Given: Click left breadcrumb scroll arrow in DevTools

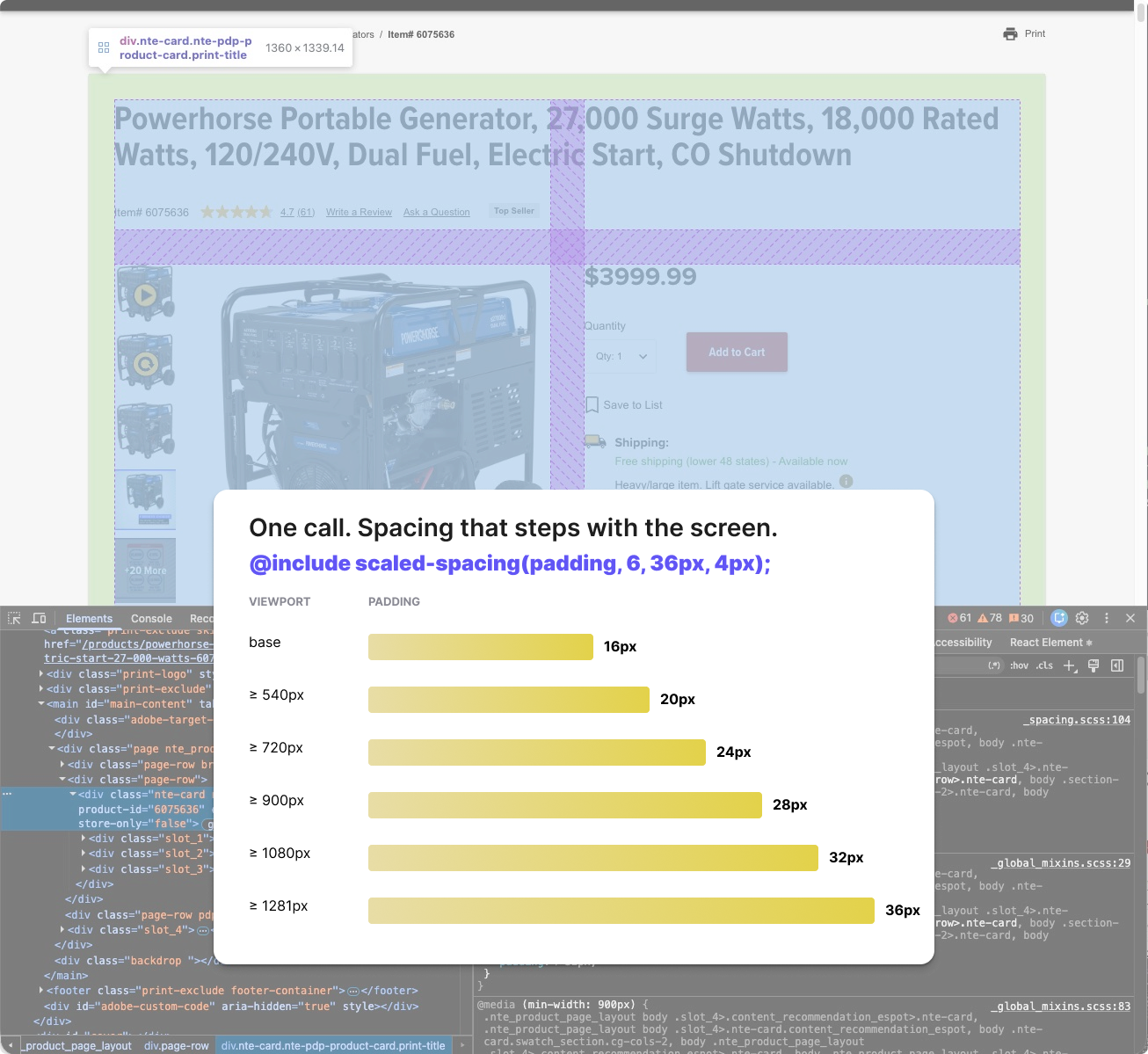Looking at the screenshot, I should point(11,1045).
